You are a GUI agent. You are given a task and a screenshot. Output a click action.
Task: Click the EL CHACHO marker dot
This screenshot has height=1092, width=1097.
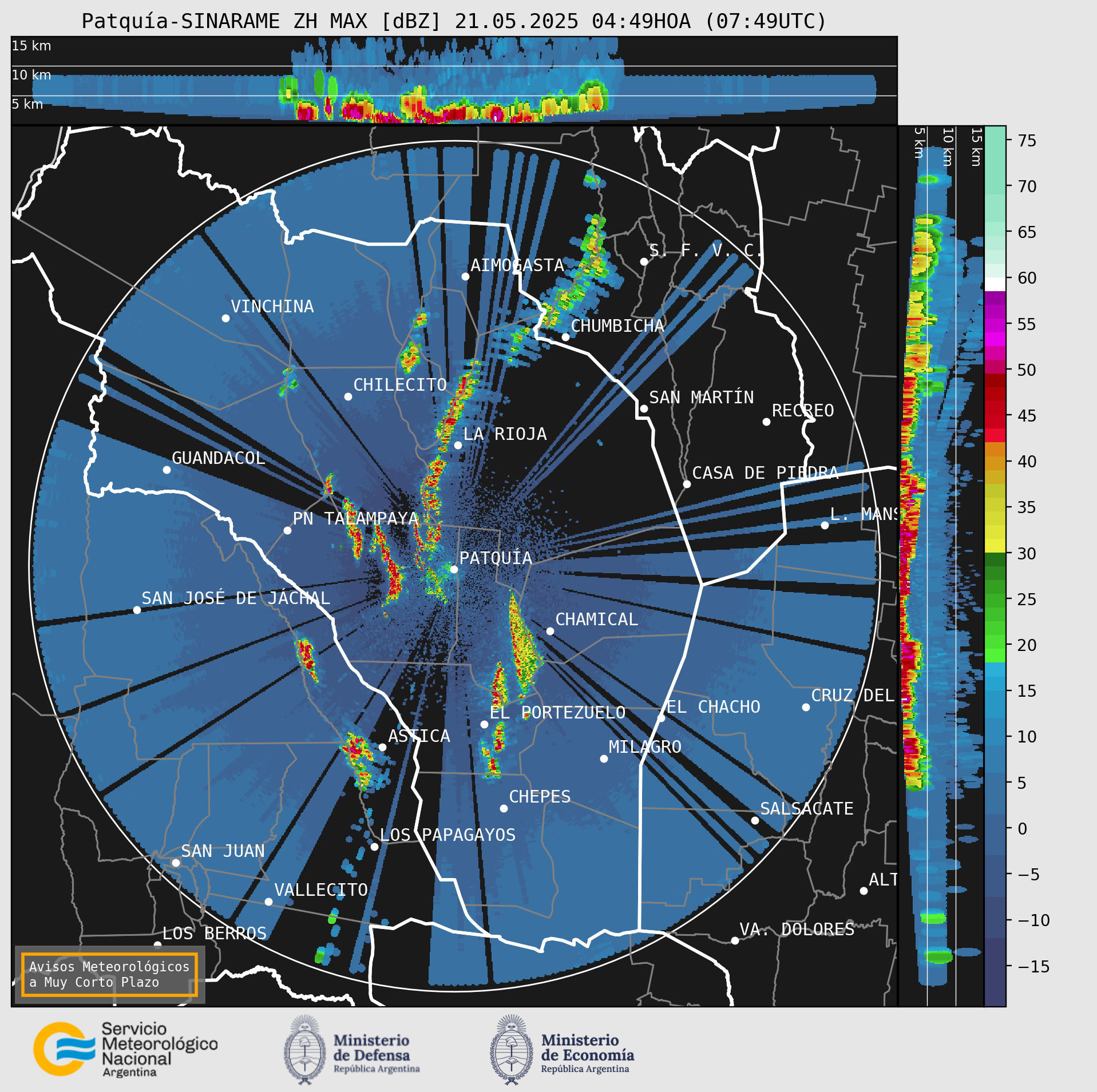(x=661, y=718)
